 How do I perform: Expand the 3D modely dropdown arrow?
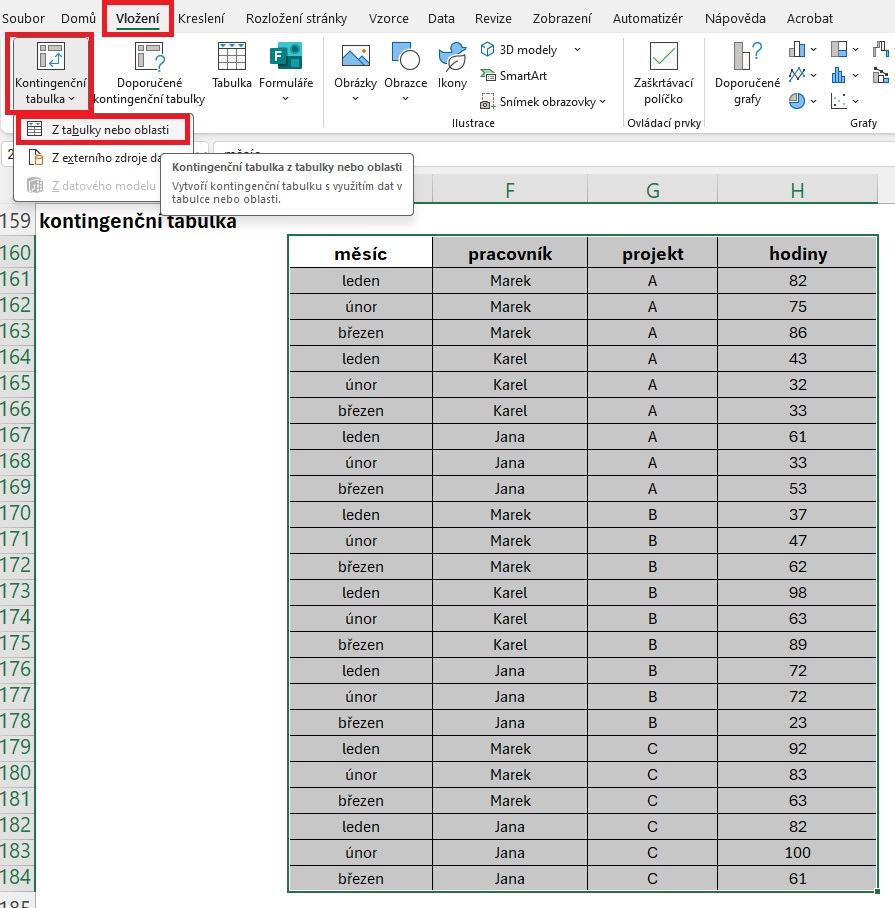(x=578, y=50)
